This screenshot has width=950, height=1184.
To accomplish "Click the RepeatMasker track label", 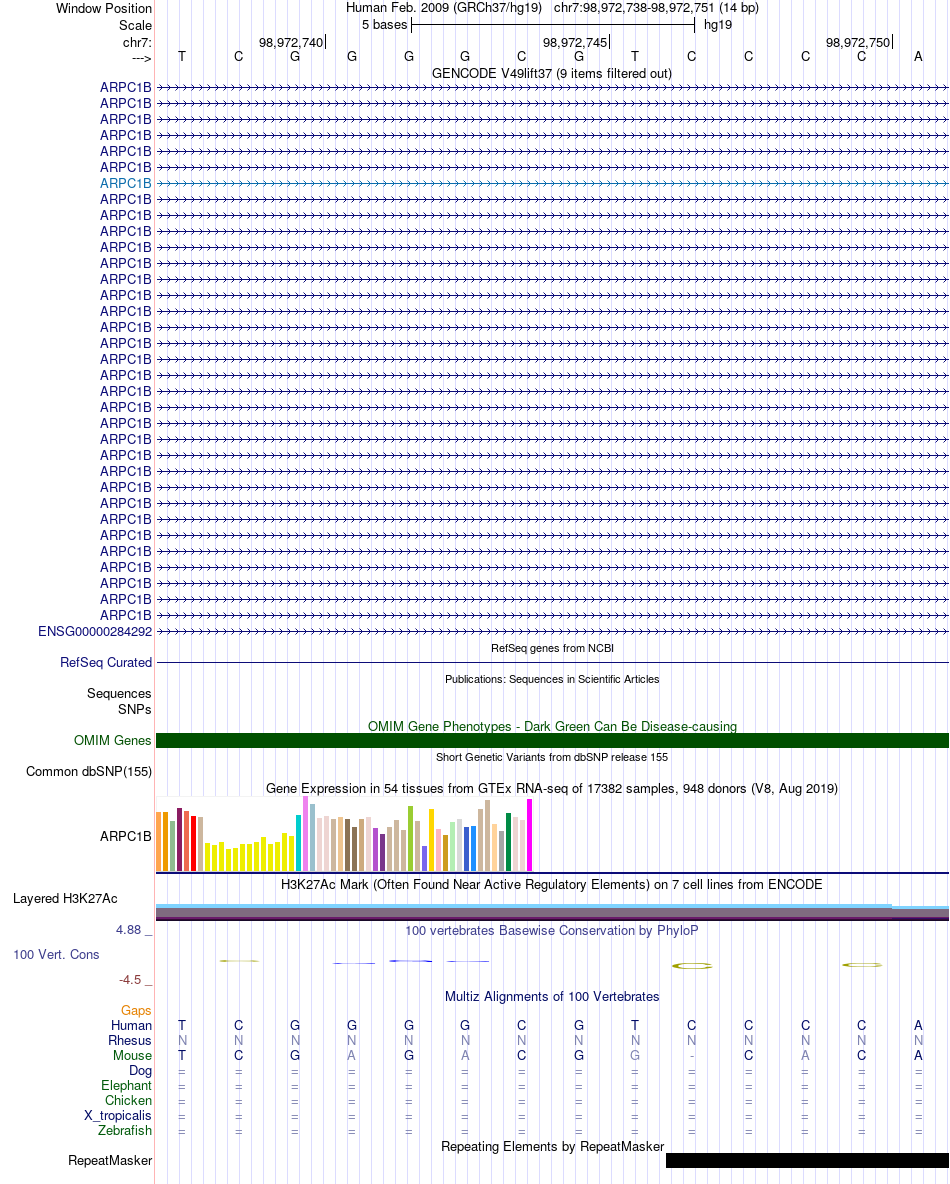I will click(110, 1161).
